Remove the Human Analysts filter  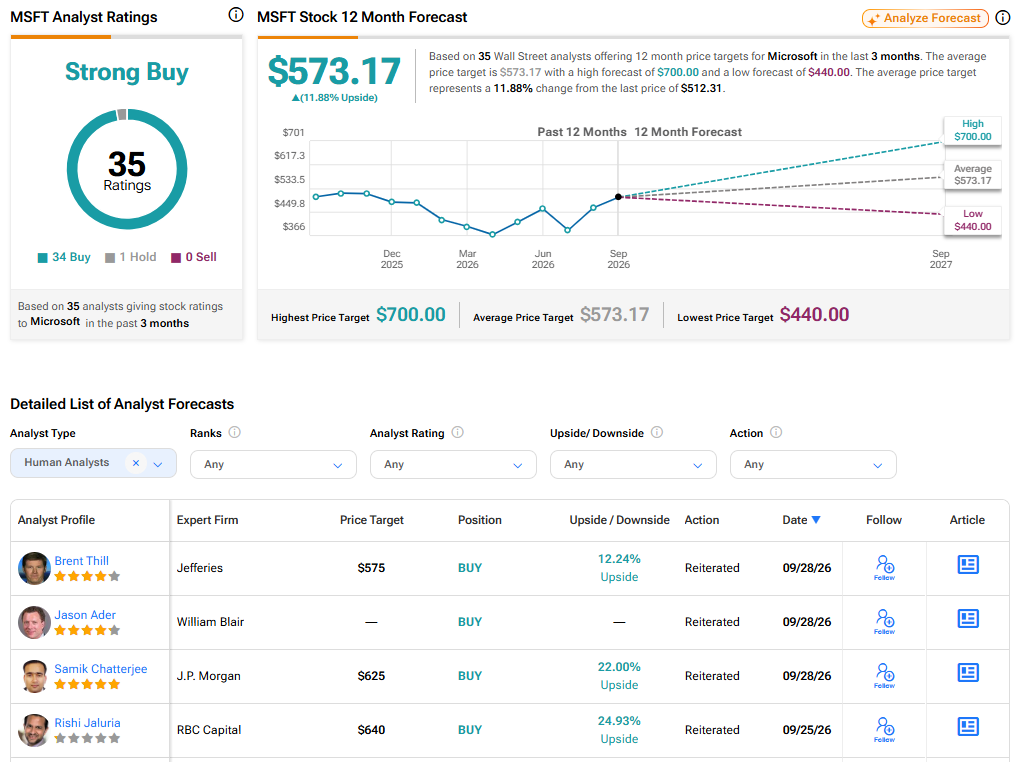pyautogui.click(x=136, y=463)
